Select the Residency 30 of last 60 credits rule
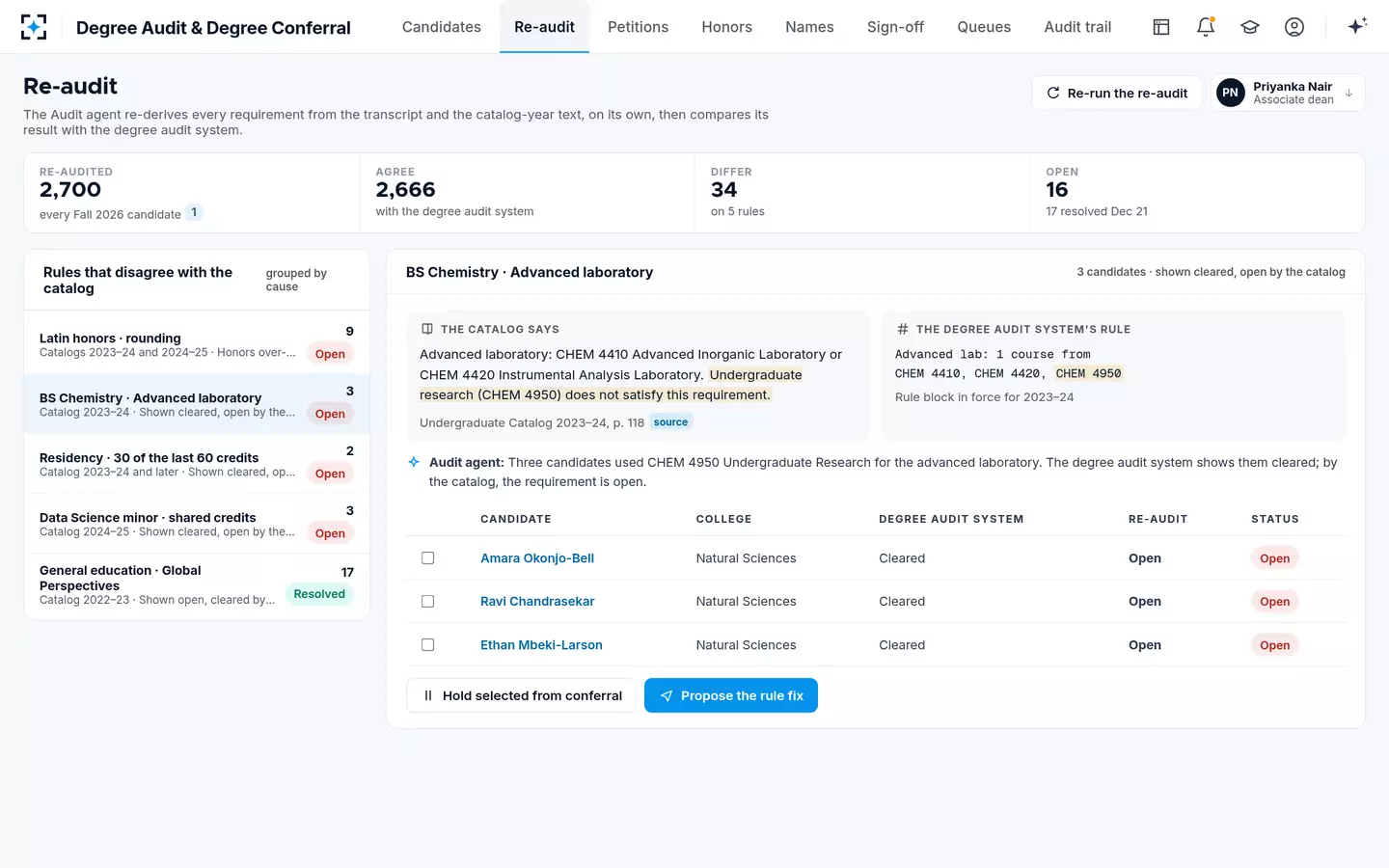Screen dimensions: 1389x868 [x=197, y=464]
